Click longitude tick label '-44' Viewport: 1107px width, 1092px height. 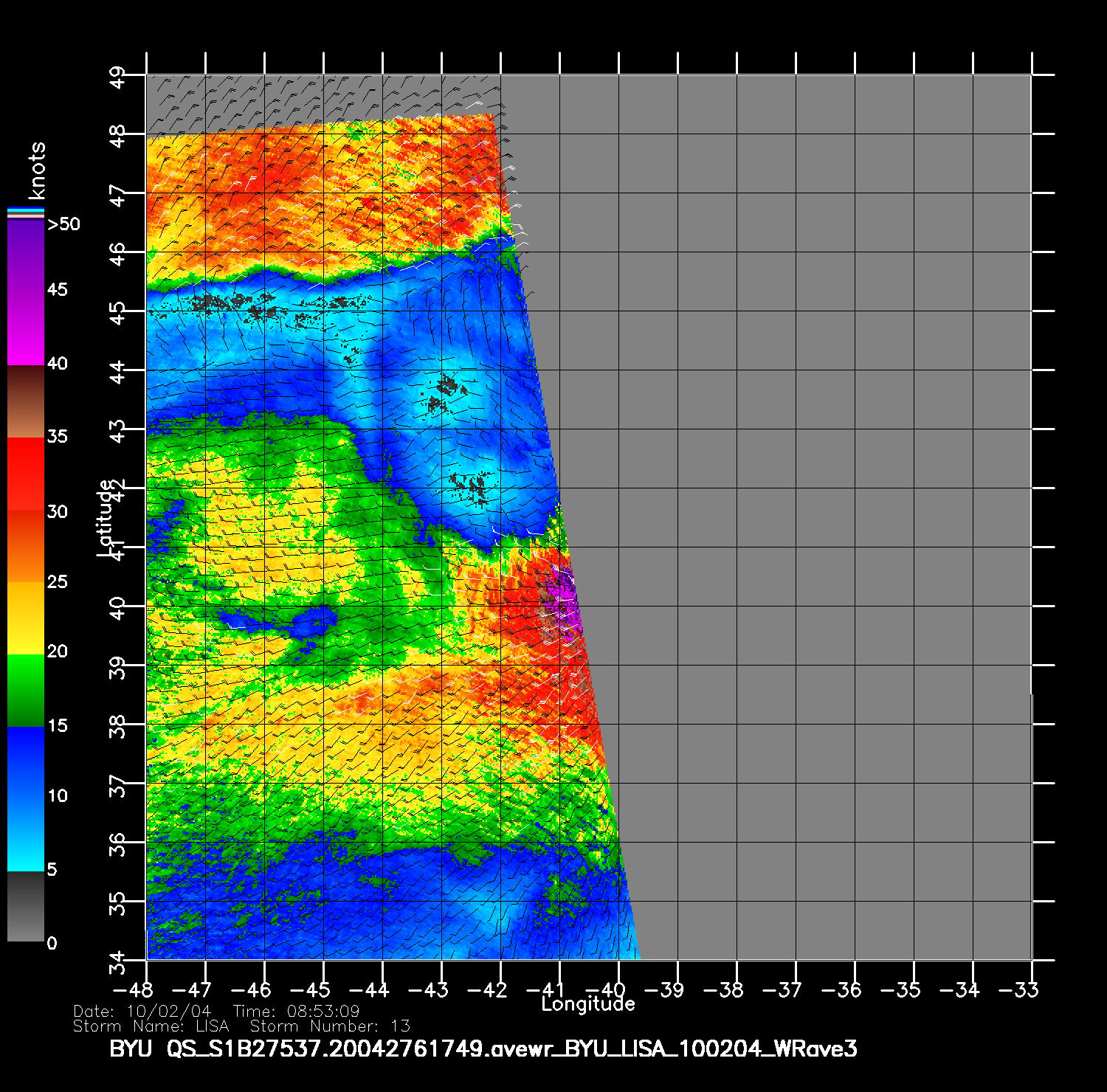pyautogui.click(x=370, y=989)
